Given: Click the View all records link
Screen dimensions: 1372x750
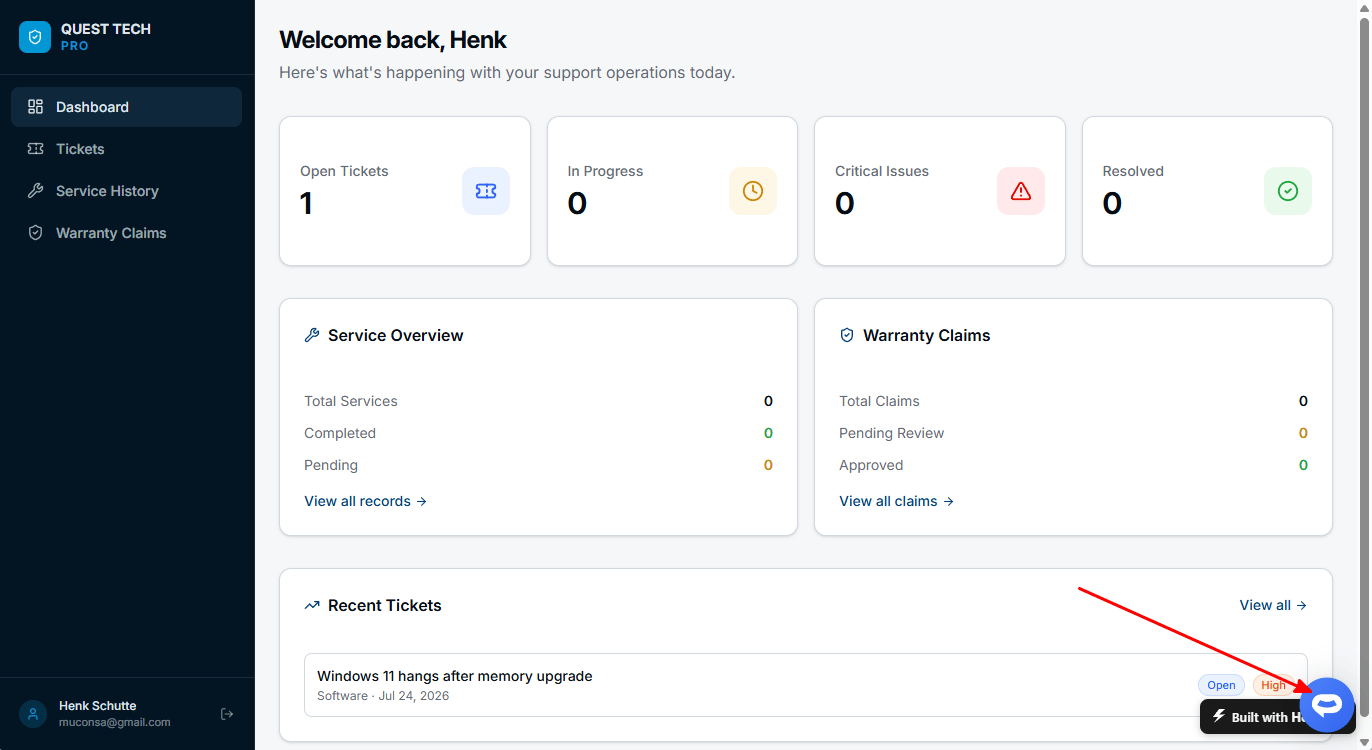Looking at the screenshot, I should (x=366, y=501).
